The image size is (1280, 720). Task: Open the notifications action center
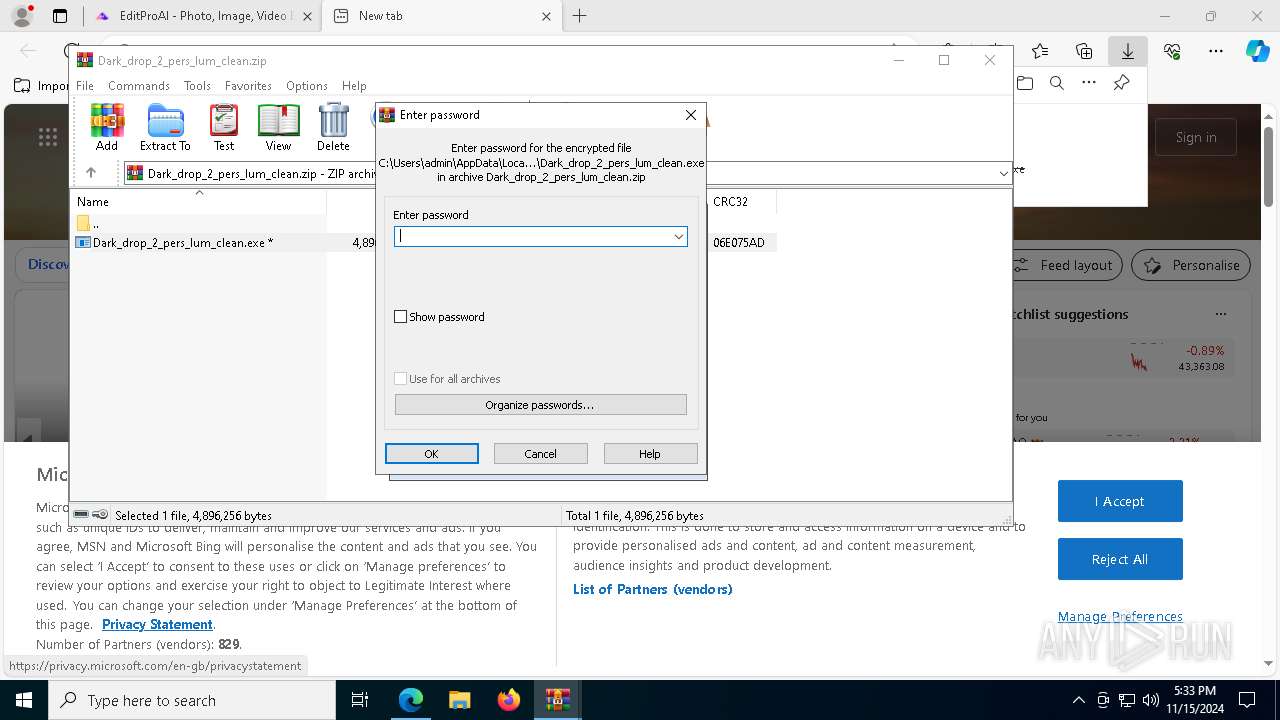(1247, 700)
